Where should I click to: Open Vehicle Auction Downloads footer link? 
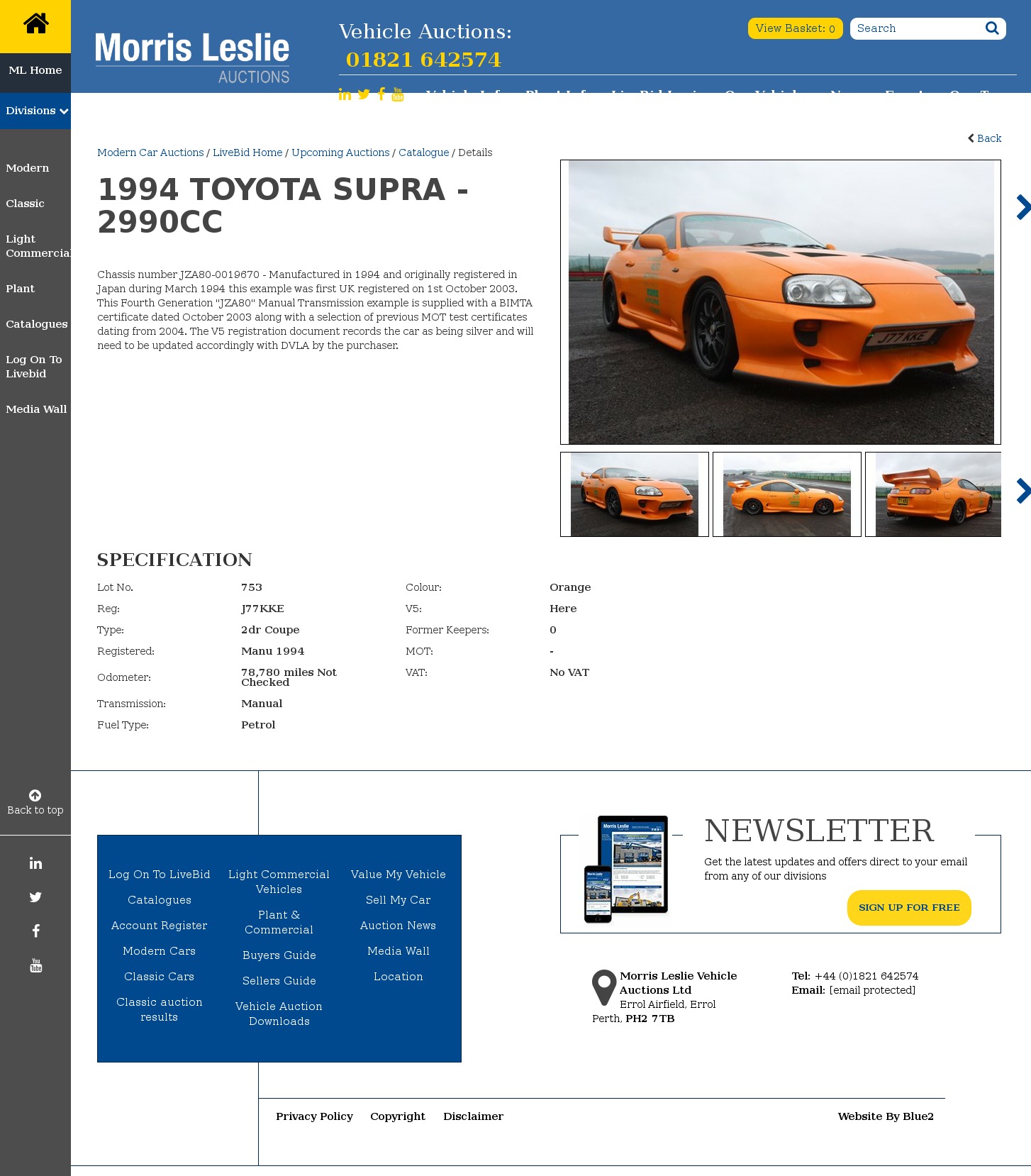pyautogui.click(x=279, y=1014)
